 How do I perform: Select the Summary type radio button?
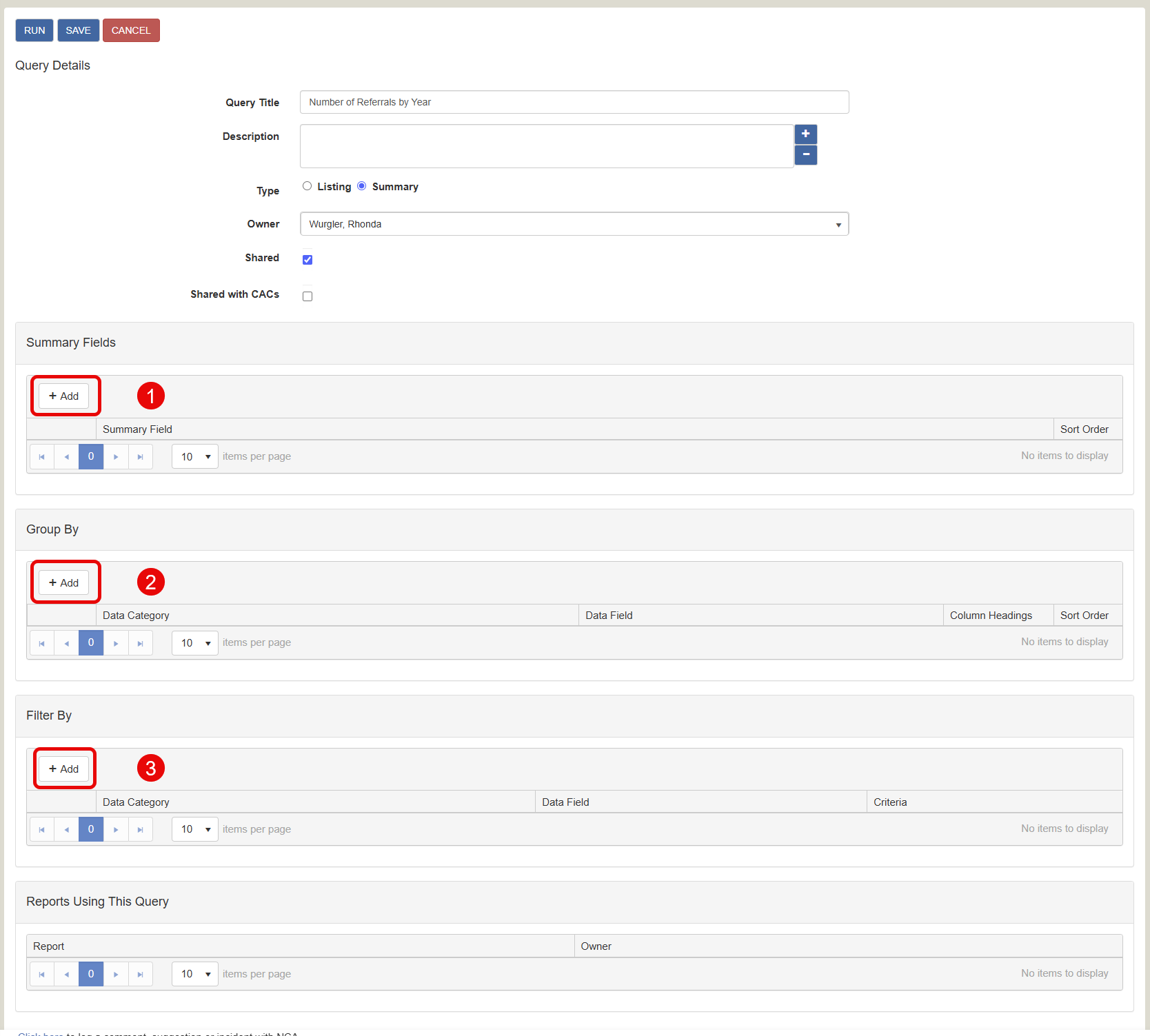tap(361, 186)
